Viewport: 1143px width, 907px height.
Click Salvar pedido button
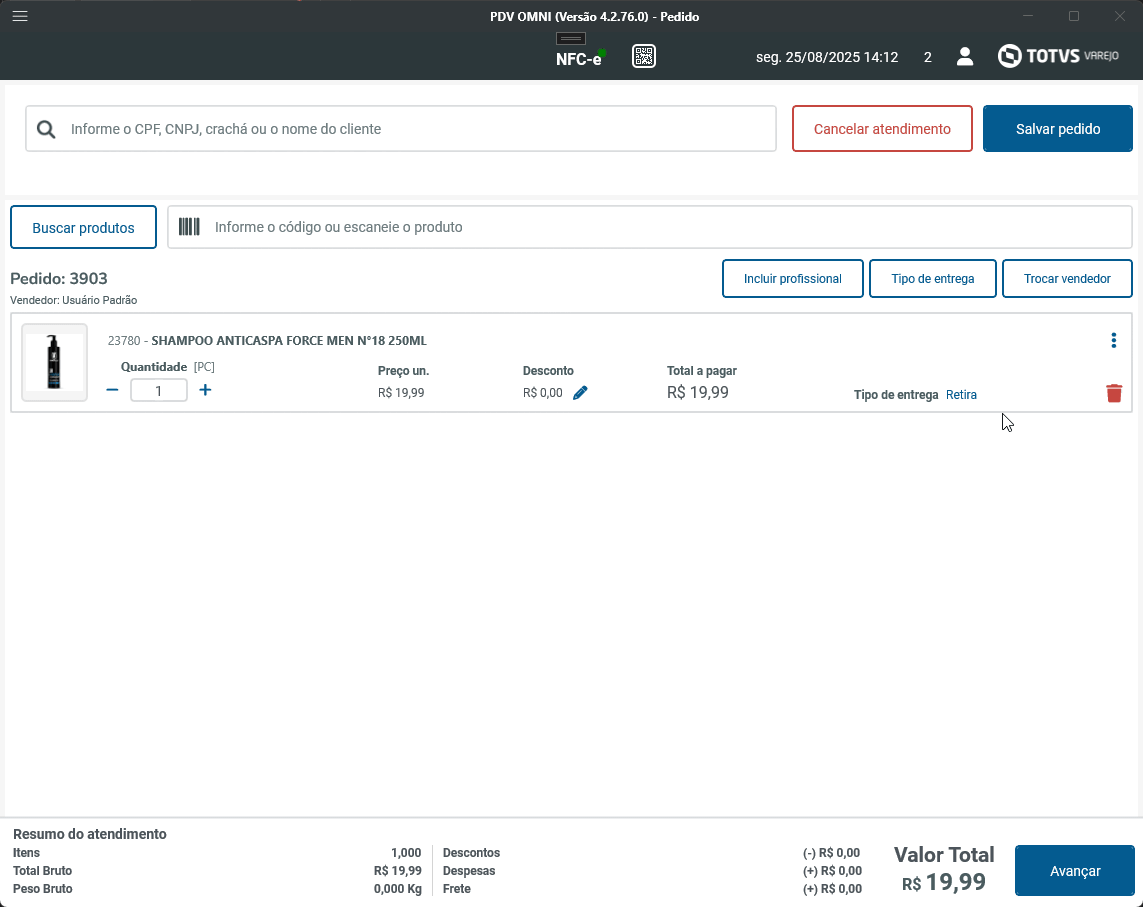1058,129
